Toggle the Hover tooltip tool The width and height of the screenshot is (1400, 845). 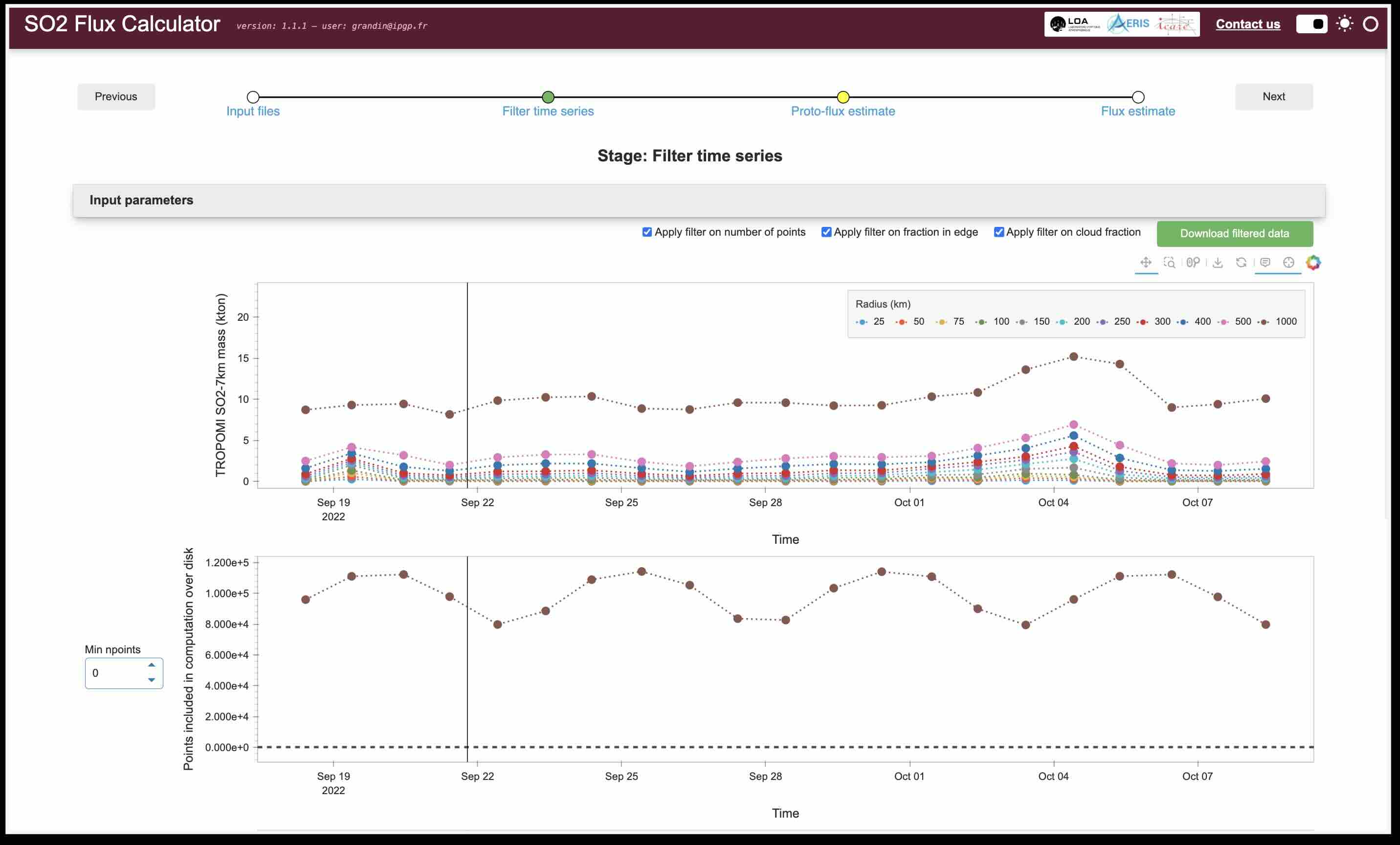pos(1266,263)
